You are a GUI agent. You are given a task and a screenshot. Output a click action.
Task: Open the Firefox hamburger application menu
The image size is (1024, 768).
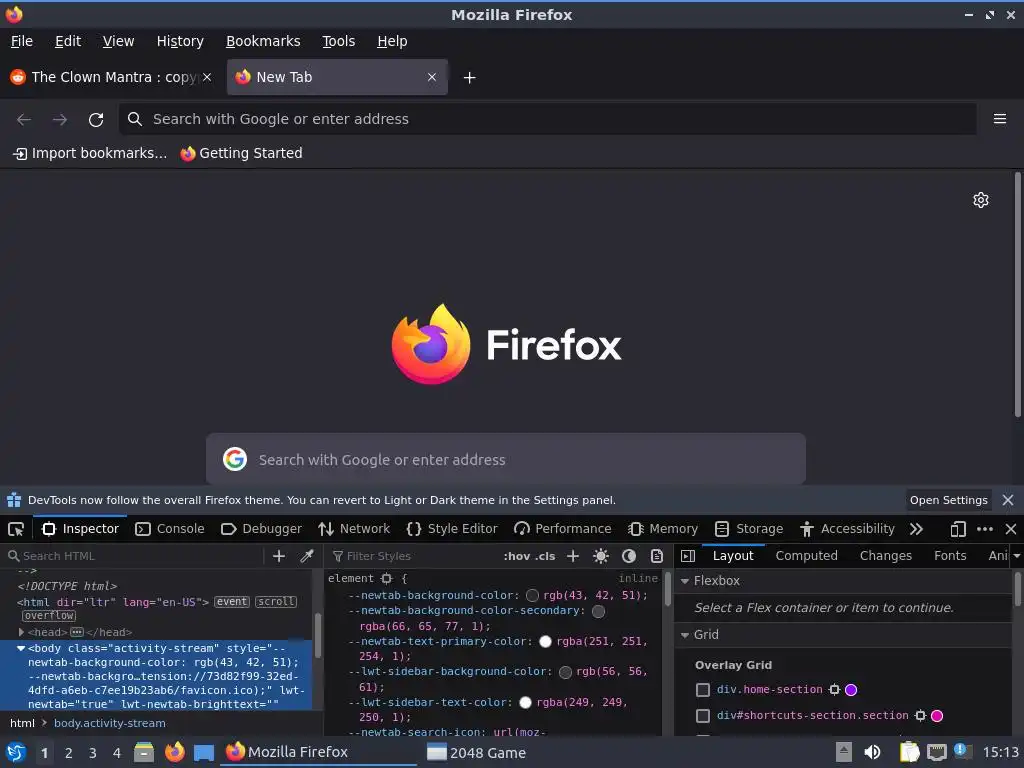pyautogui.click(x=1000, y=119)
